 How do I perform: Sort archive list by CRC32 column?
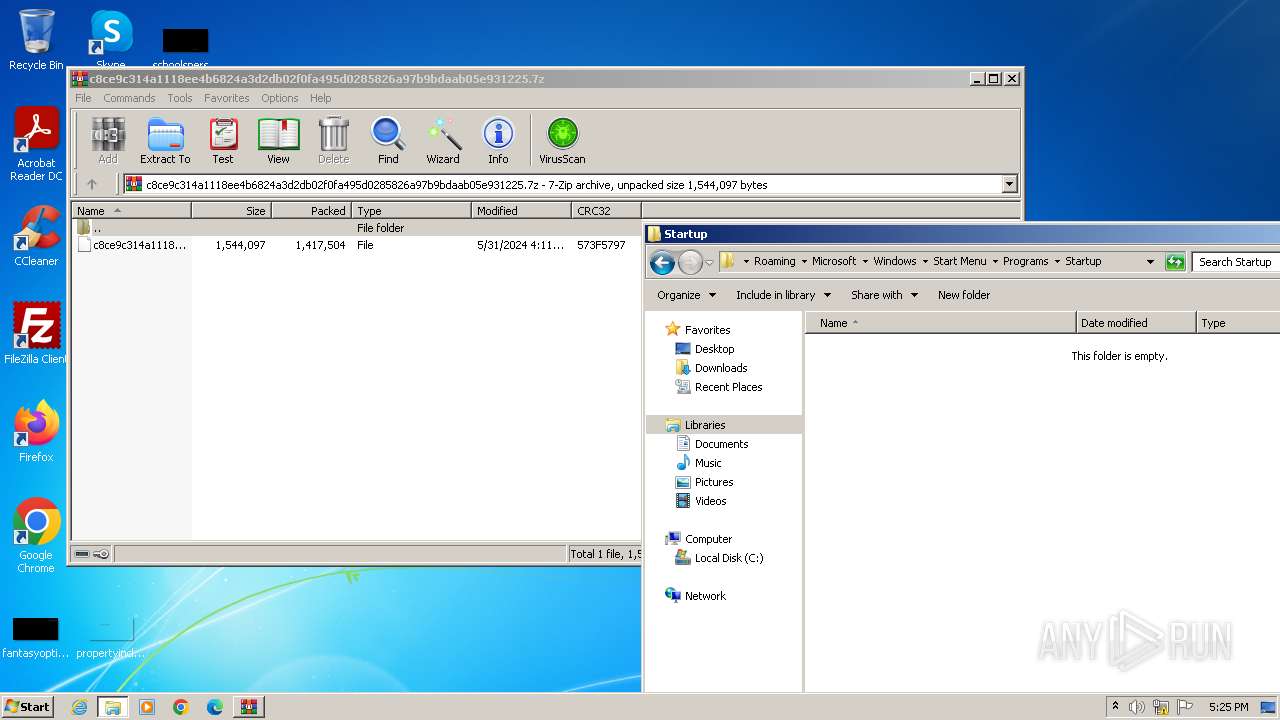[606, 211]
